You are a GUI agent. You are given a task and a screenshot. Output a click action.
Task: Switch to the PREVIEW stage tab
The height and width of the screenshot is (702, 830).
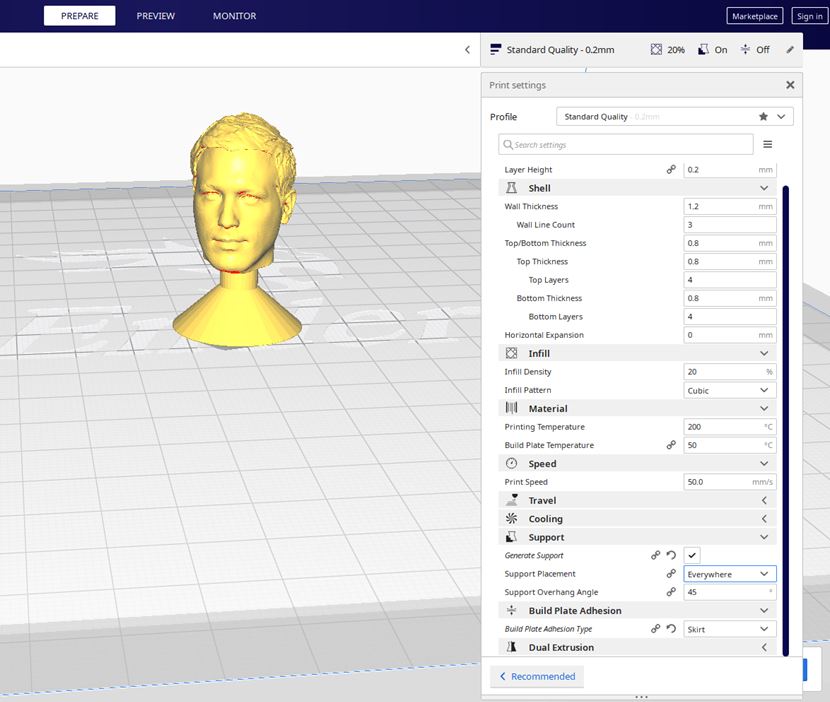156,16
